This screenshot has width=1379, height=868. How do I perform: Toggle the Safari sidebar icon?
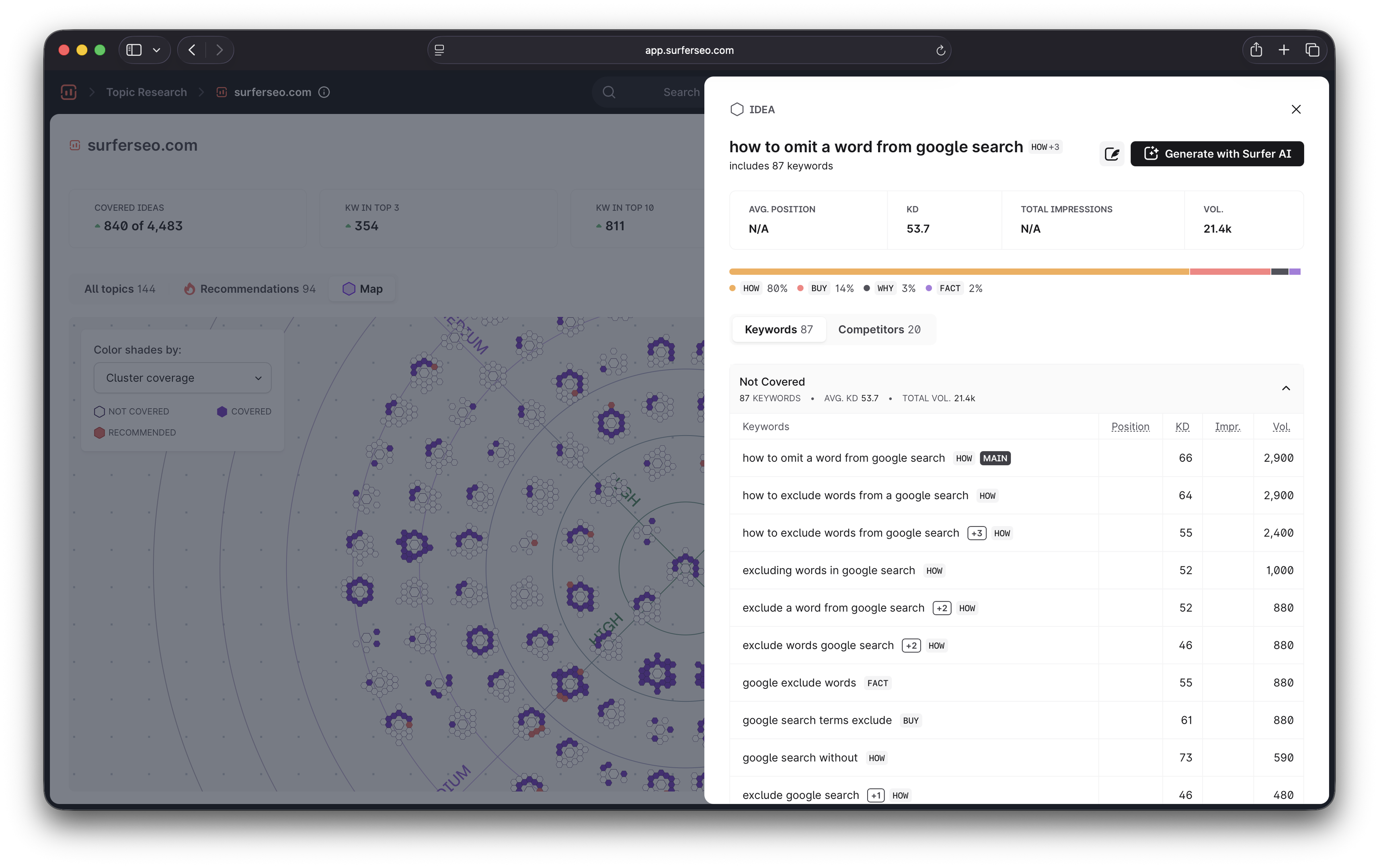click(134, 50)
